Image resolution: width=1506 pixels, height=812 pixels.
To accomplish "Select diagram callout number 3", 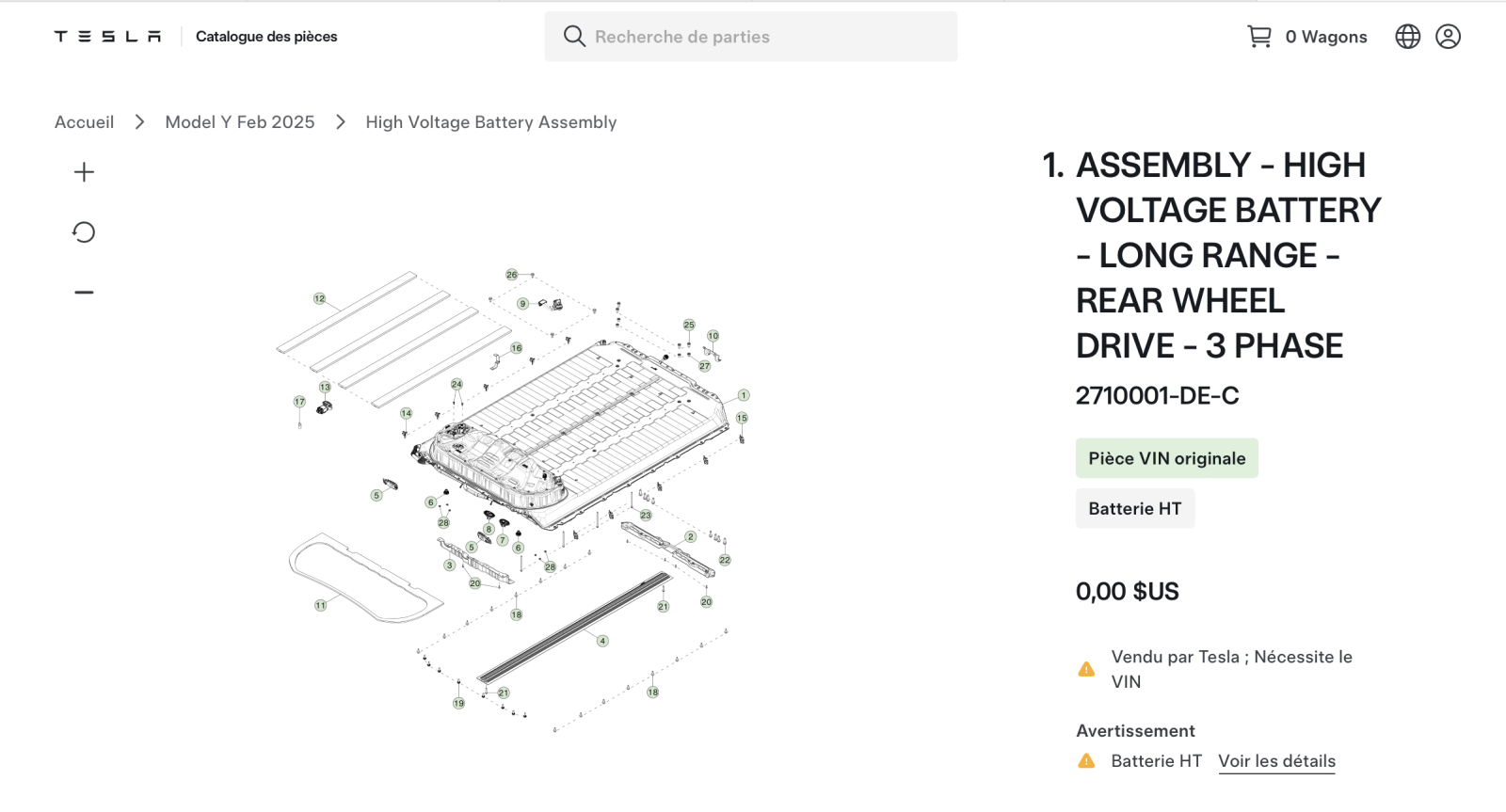I will click(450, 565).
